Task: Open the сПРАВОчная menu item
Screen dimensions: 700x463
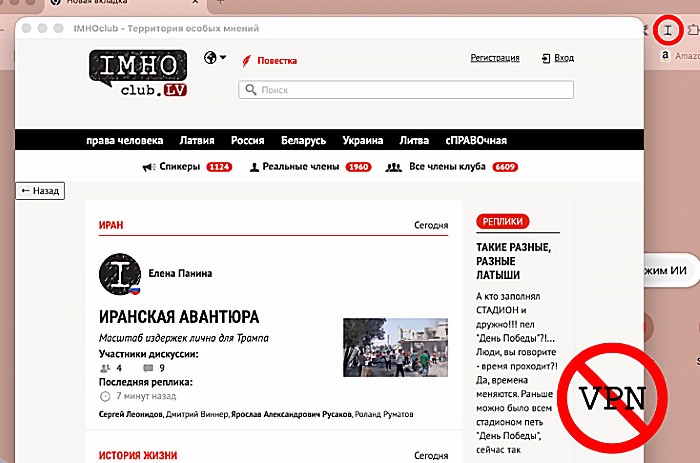Action: pos(477,140)
